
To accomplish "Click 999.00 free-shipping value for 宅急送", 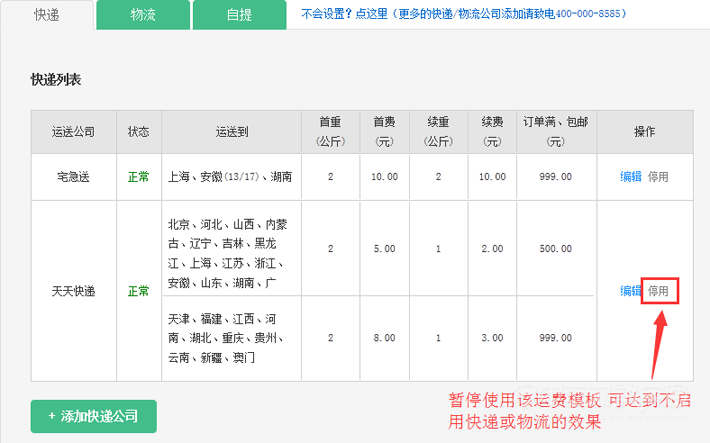I will tap(556, 177).
